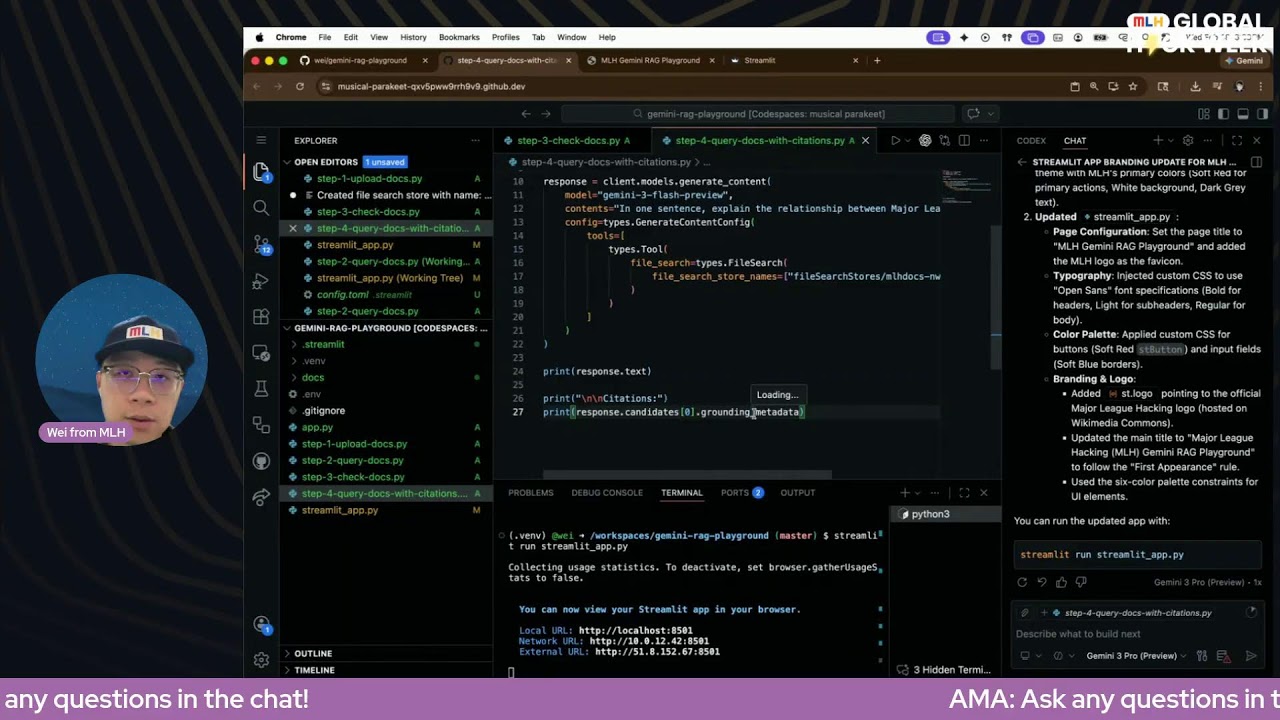1280x720 pixels.
Task: Switch to the OUTPUT panel tab
Action: (798, 493)
